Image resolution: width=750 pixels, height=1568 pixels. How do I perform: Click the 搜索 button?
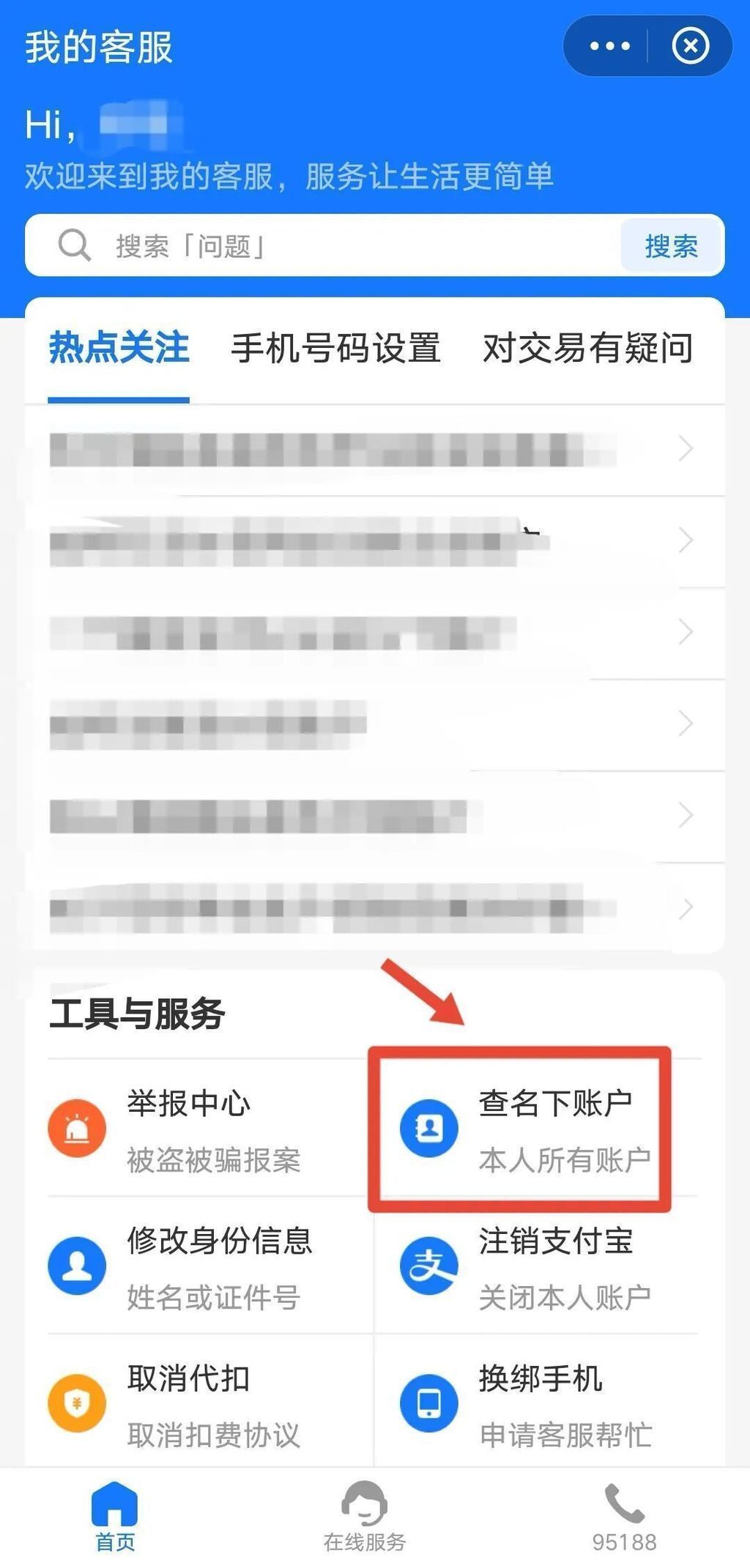tap(672, 246)
